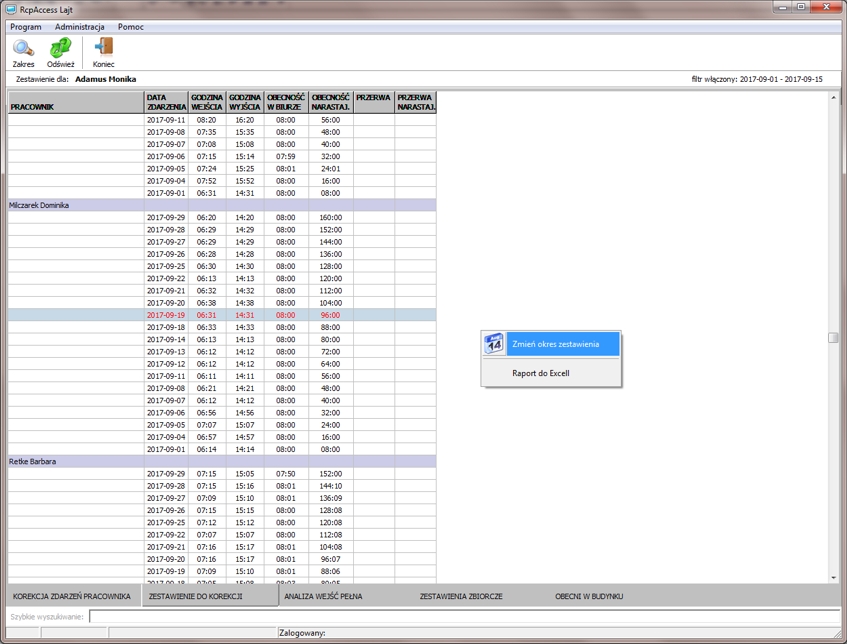Click the vertical scrollbar up arrow
Viewport: 847px width, 644px height.
pyautogui.click(x=834, y=98)
